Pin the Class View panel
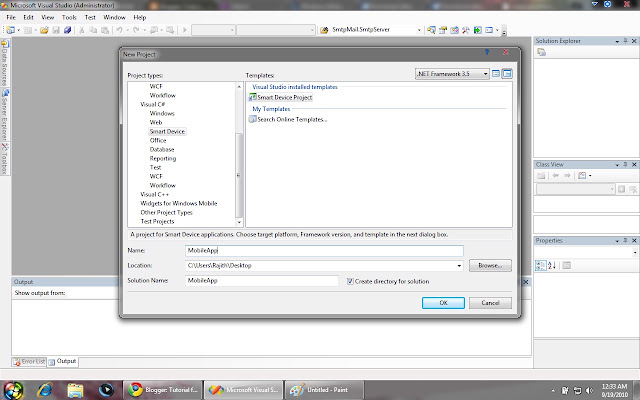640x400 pixels. (625, 164)
